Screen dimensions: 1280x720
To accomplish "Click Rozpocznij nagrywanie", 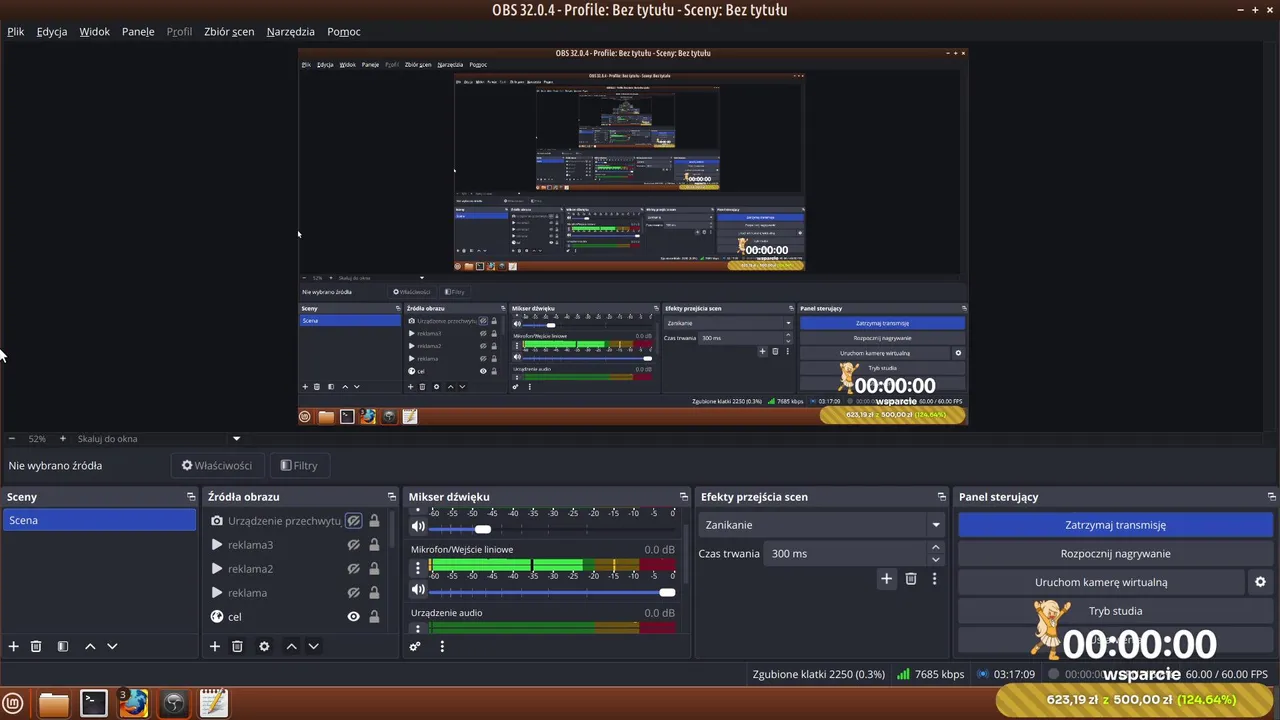I will 1115,554.
